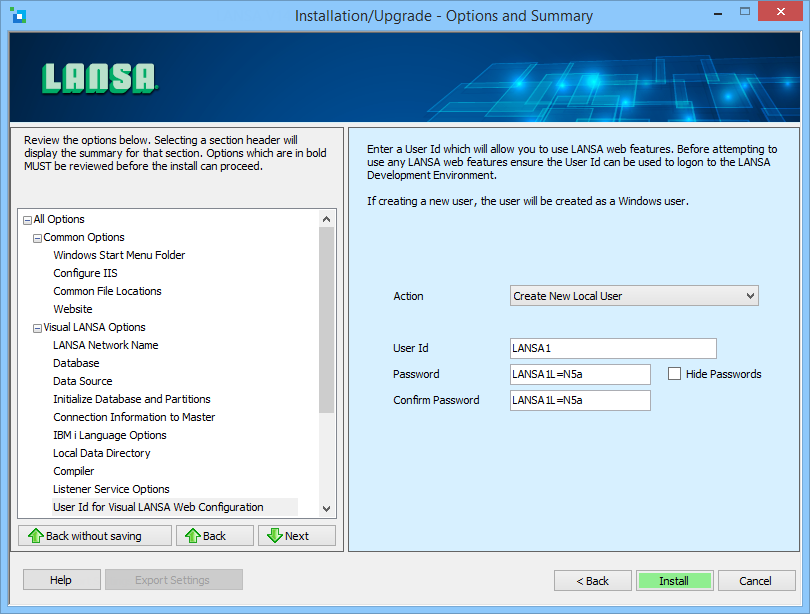Select Data Source in the tree
Screen dimensions: 810x614
[83, 381]
